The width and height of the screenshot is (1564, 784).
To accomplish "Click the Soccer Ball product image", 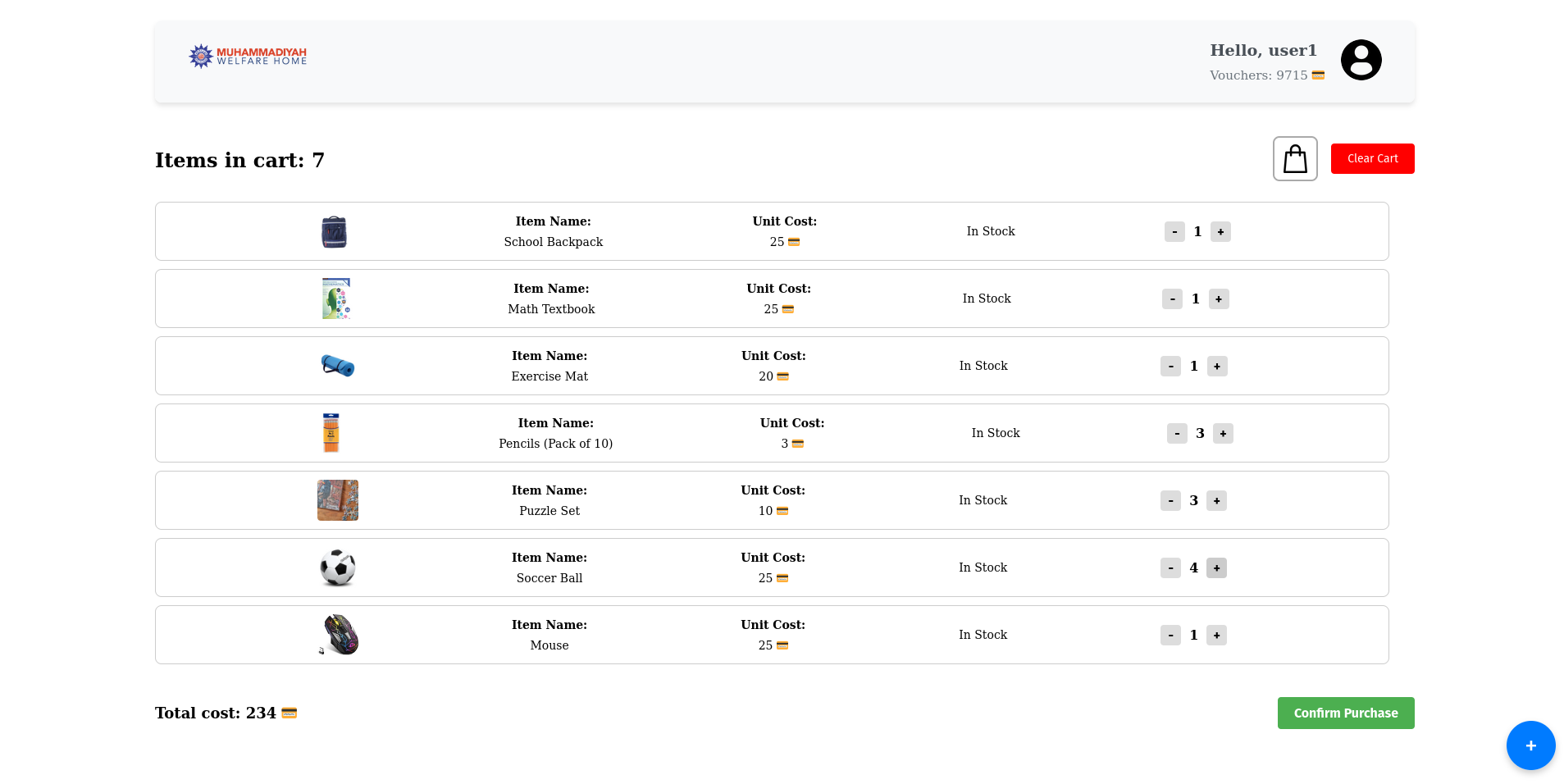I will (x=338, y=567).
